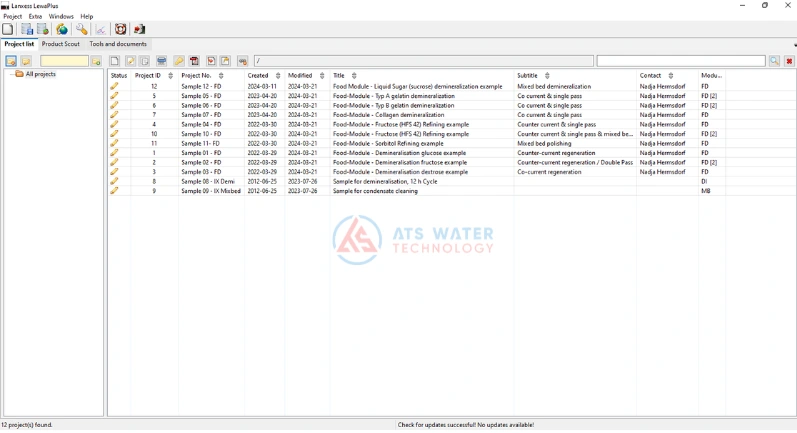797x433 pixels.
Task: Clear search with the red X icon
Action: tap(789, 61)
